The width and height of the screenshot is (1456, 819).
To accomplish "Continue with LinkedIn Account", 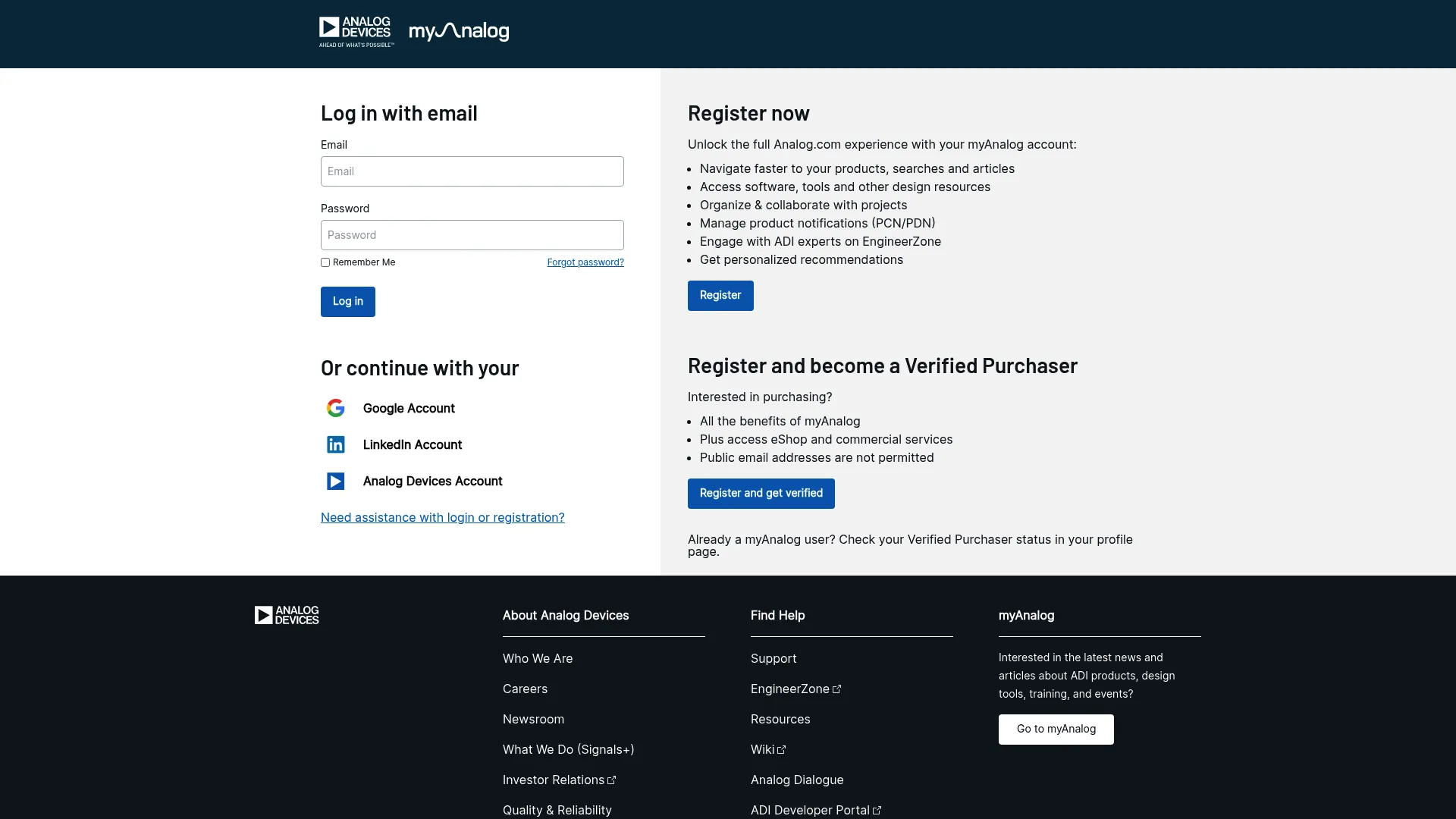I will (413, 444).
